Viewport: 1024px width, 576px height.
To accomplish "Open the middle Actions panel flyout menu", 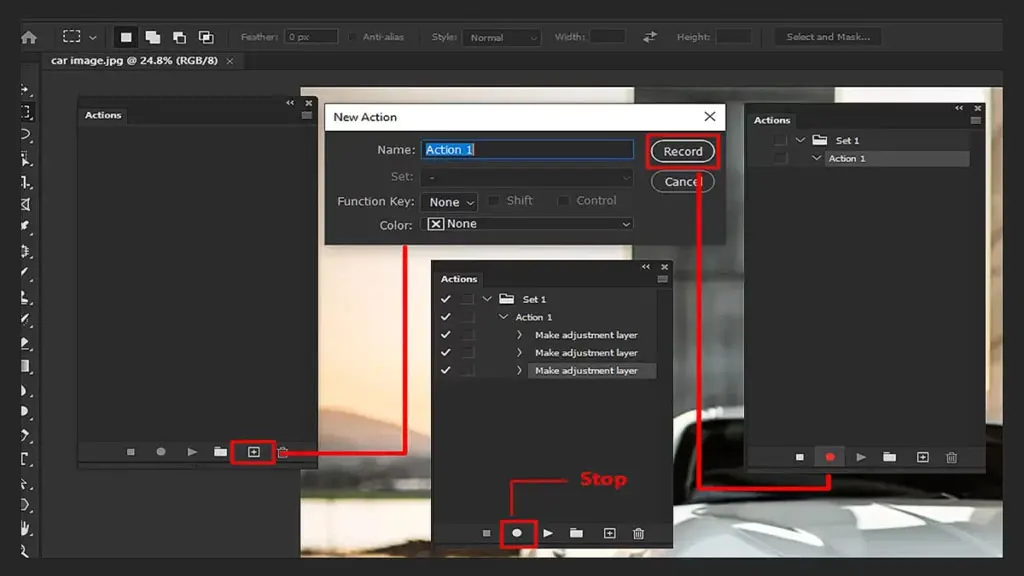I will pyautogui.click(x=662, y=280).
